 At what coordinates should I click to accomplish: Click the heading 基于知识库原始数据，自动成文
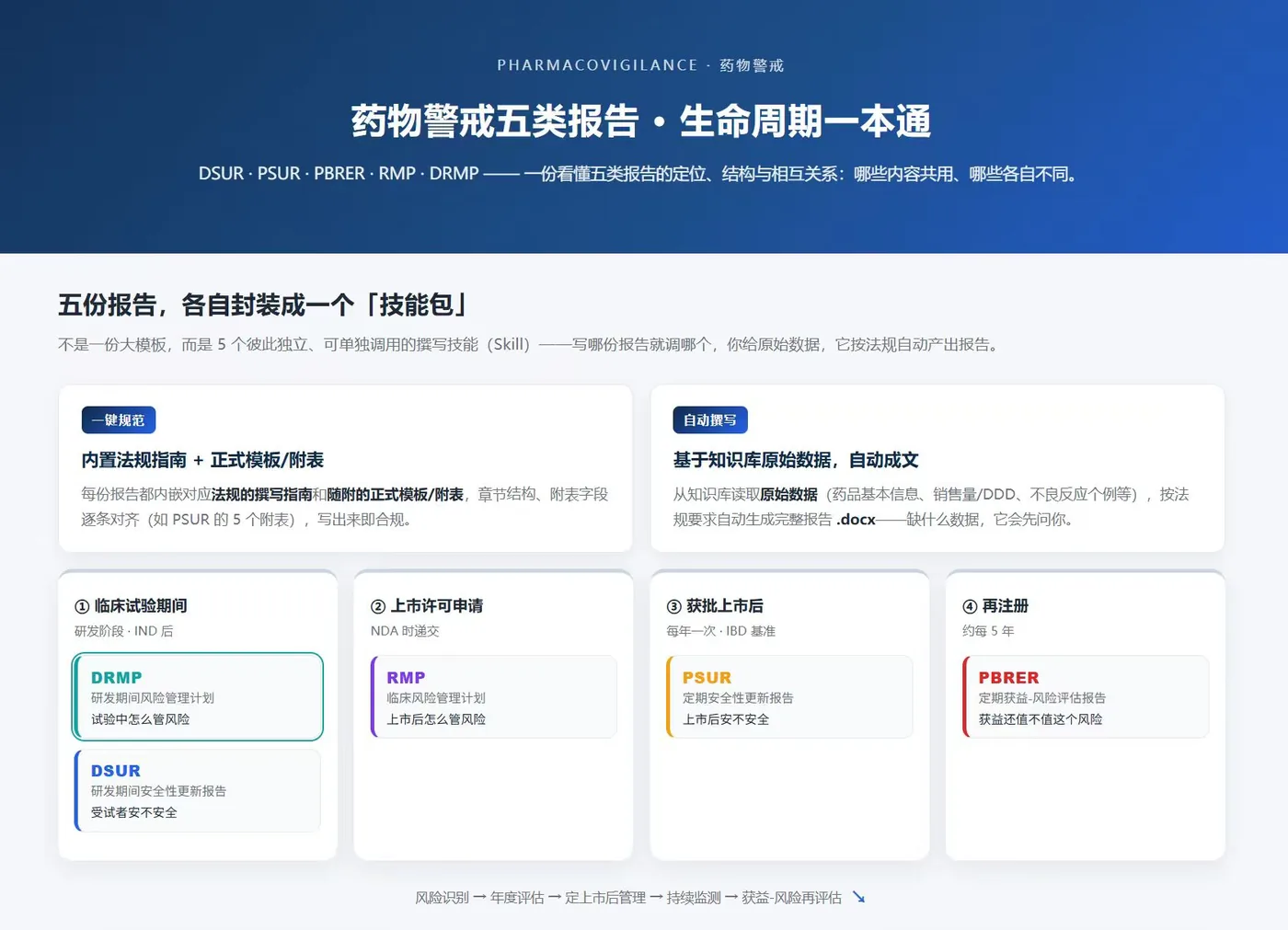tap(796, 460)
